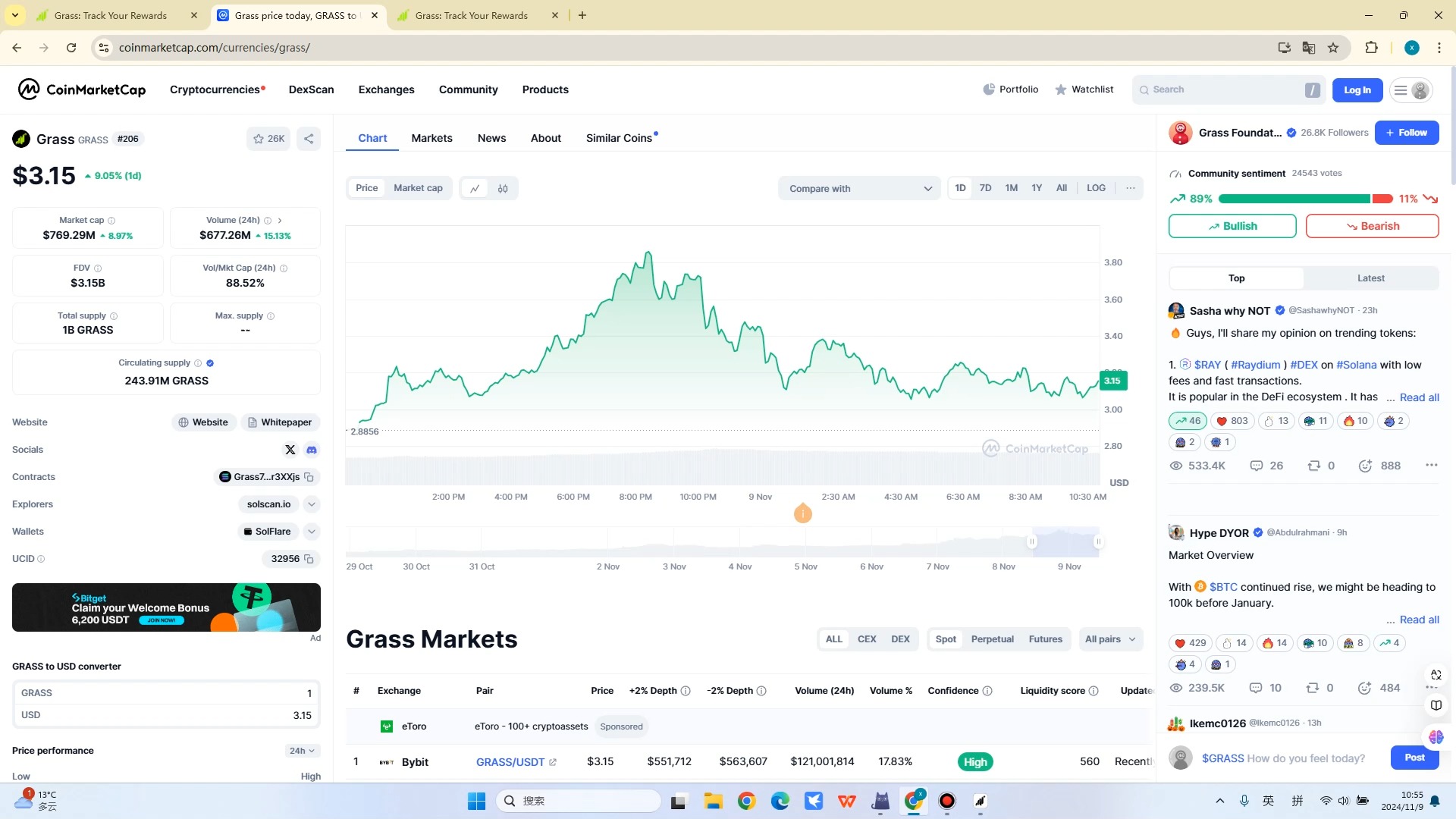Toggle the 1D timeframe chart view

click(x=960, y=188)
